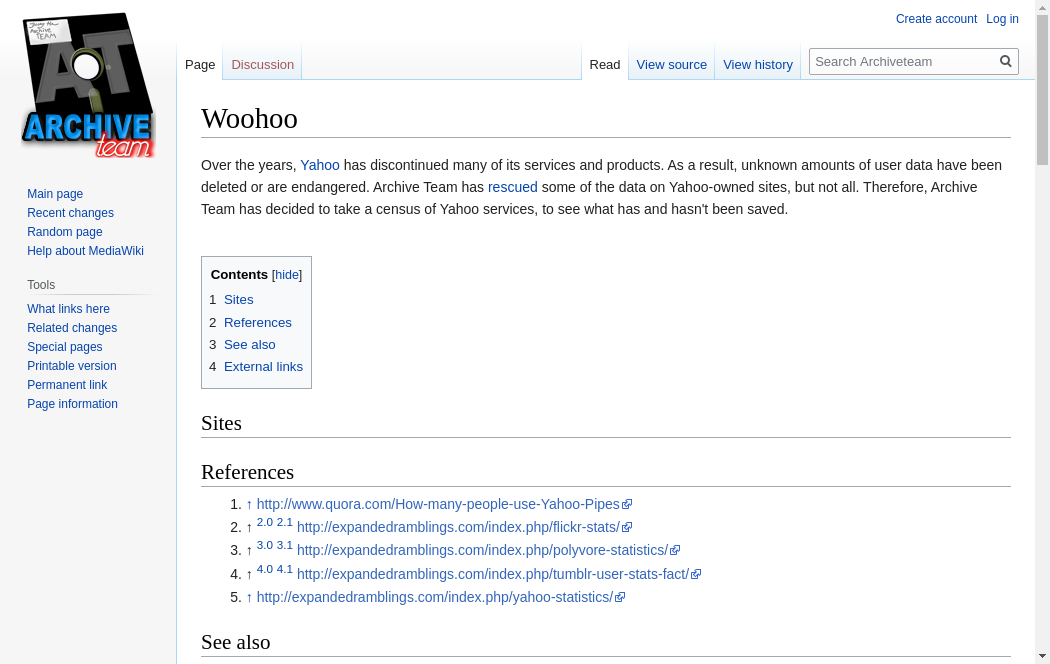Viewport: 1050px width, 664px height.
Task: Click up-arrow backlink of Quora reference
Action: coord(249,505)
